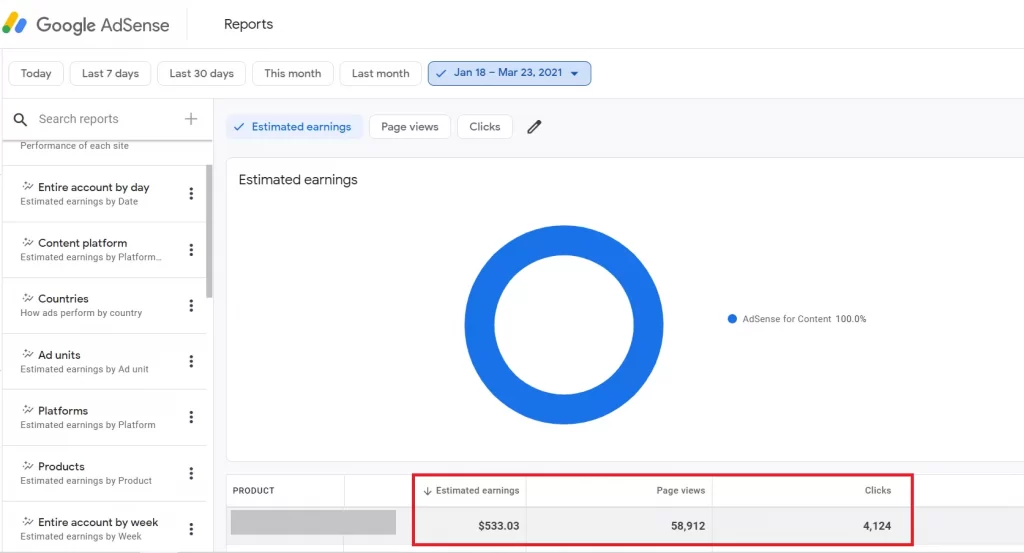The height and width of the screenshot is (553, 1024).
Task: Click the reports sidebar scrollbar
Action: click(x=209, y=231)
